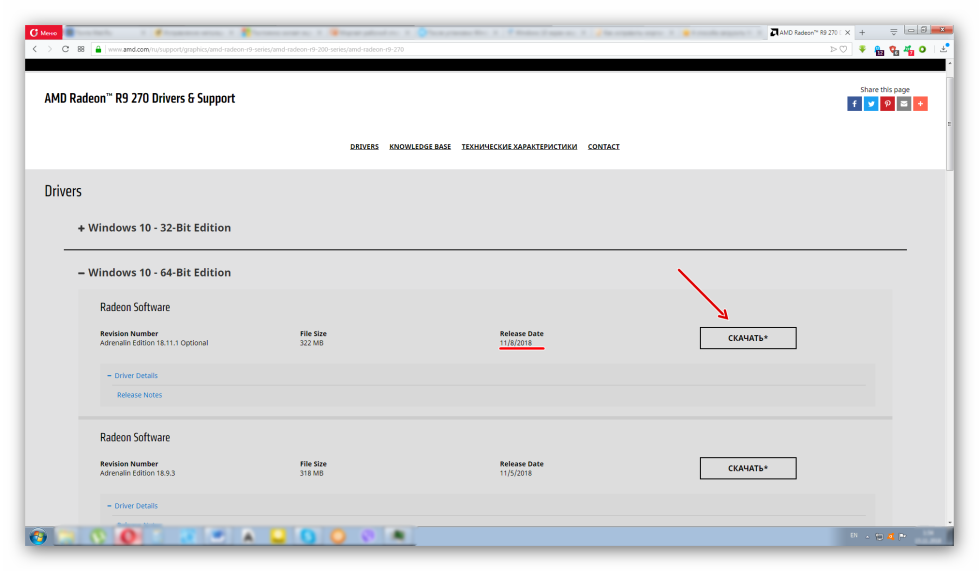This screenshot has width=979, height=571.
Task: Open Windows Start menu orb
Action: click(39, 536)
